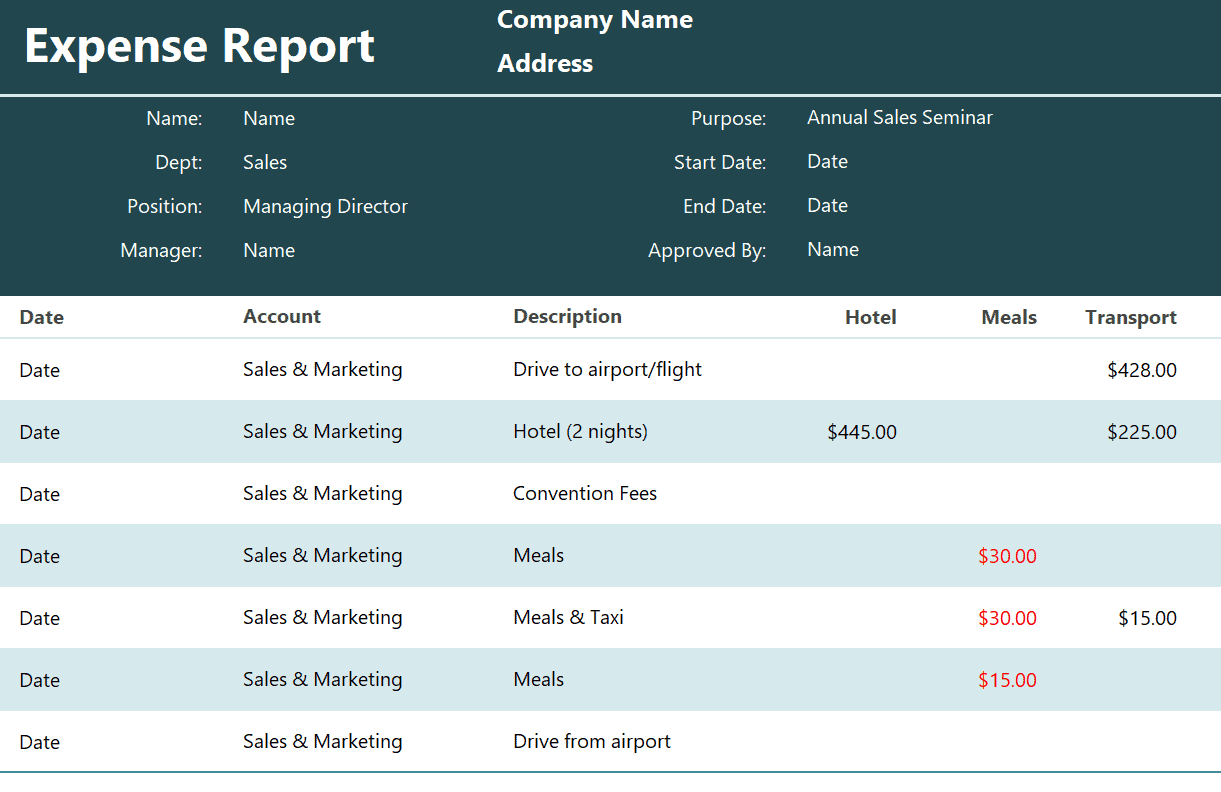
Task: Select the Start Date value cell
Action: [827, 162]
